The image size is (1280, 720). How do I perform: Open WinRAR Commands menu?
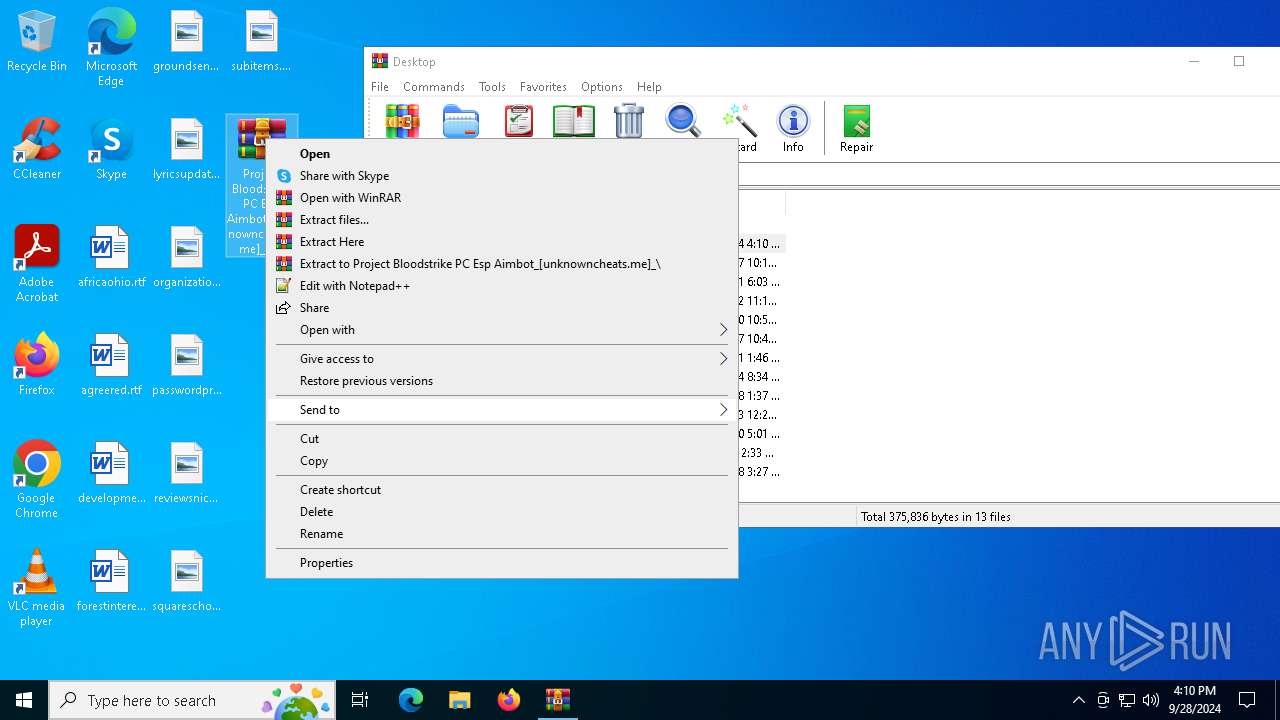click(x=434, y=87)
